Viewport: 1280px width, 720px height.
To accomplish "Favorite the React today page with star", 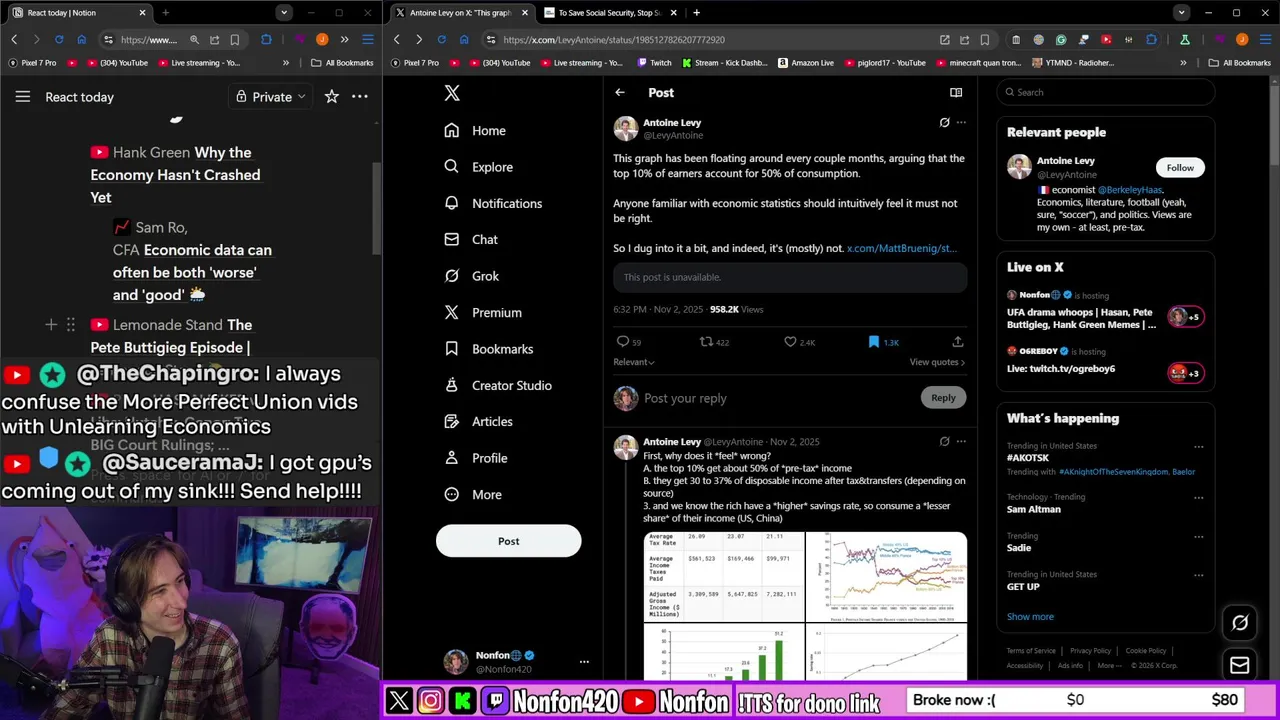I will pyautogui.click(x=331, y=97).
